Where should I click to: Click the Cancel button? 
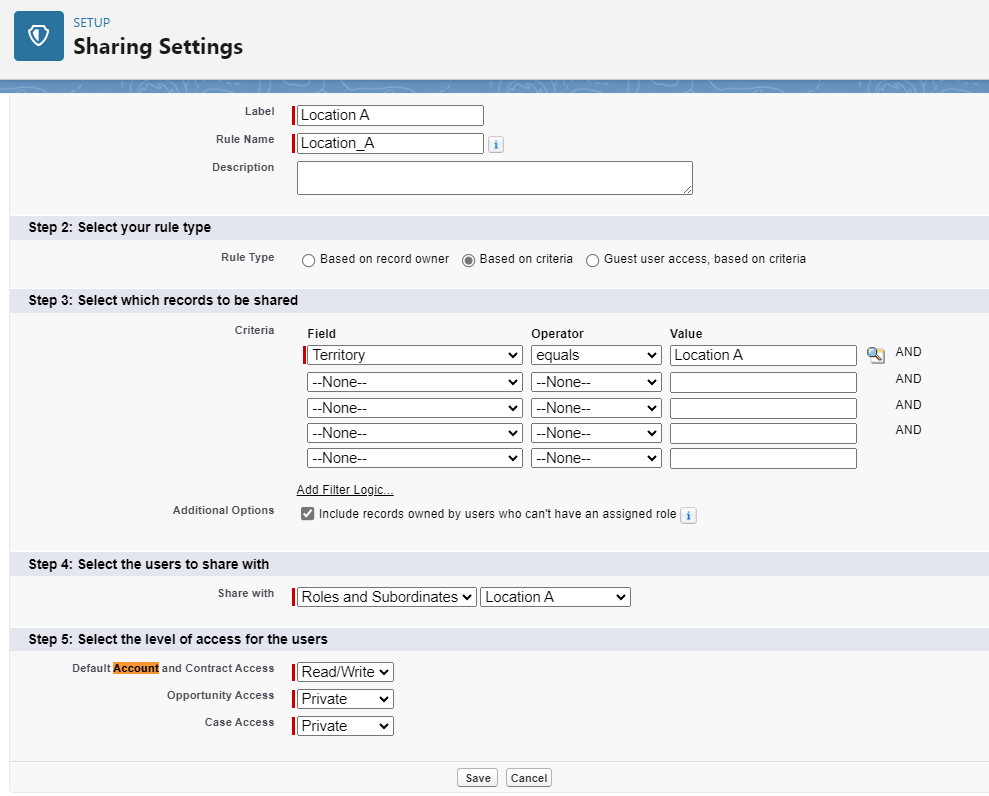point(529,778)
